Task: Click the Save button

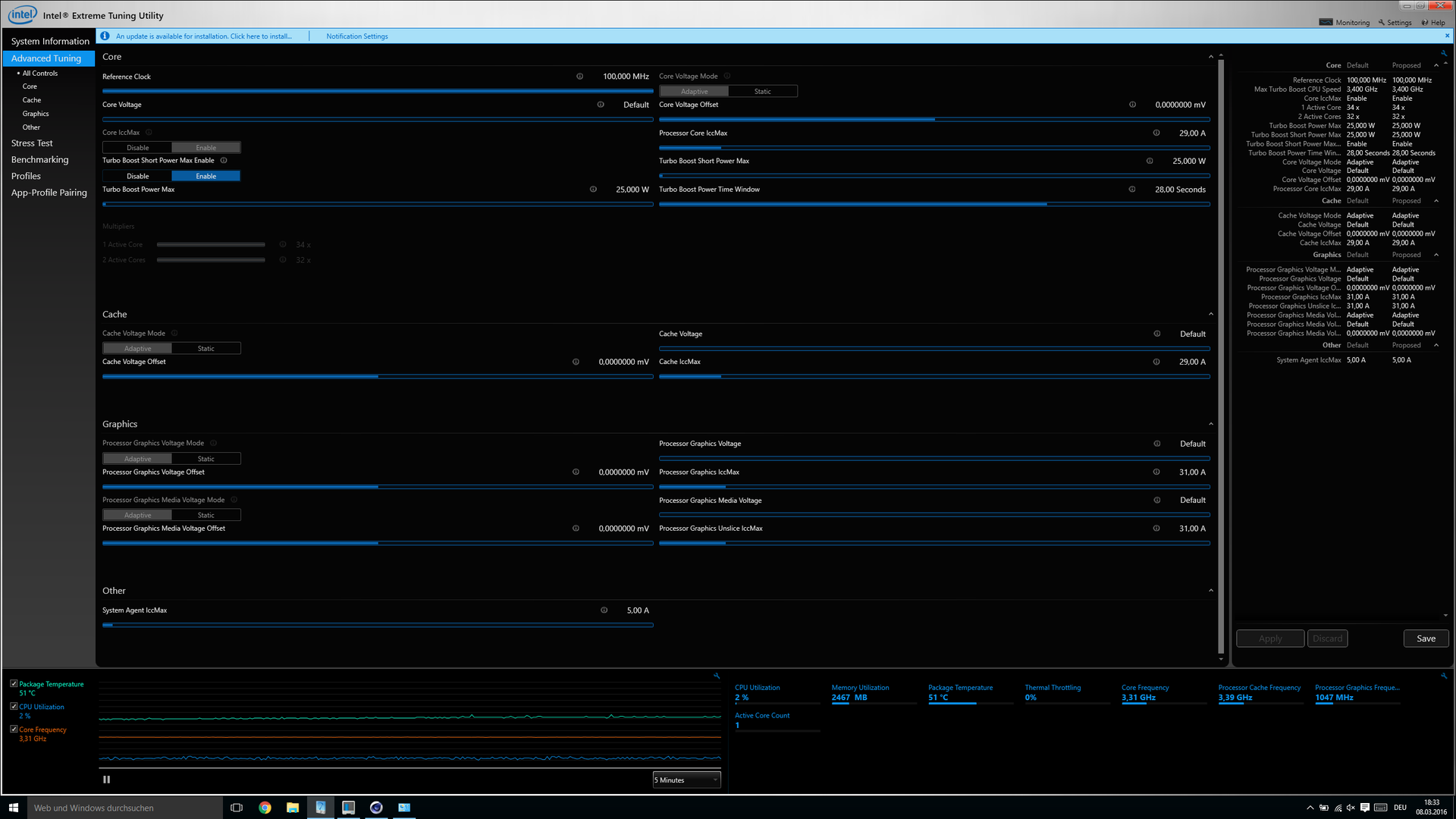Action: pyautogui.click(x=1426, y=639)
